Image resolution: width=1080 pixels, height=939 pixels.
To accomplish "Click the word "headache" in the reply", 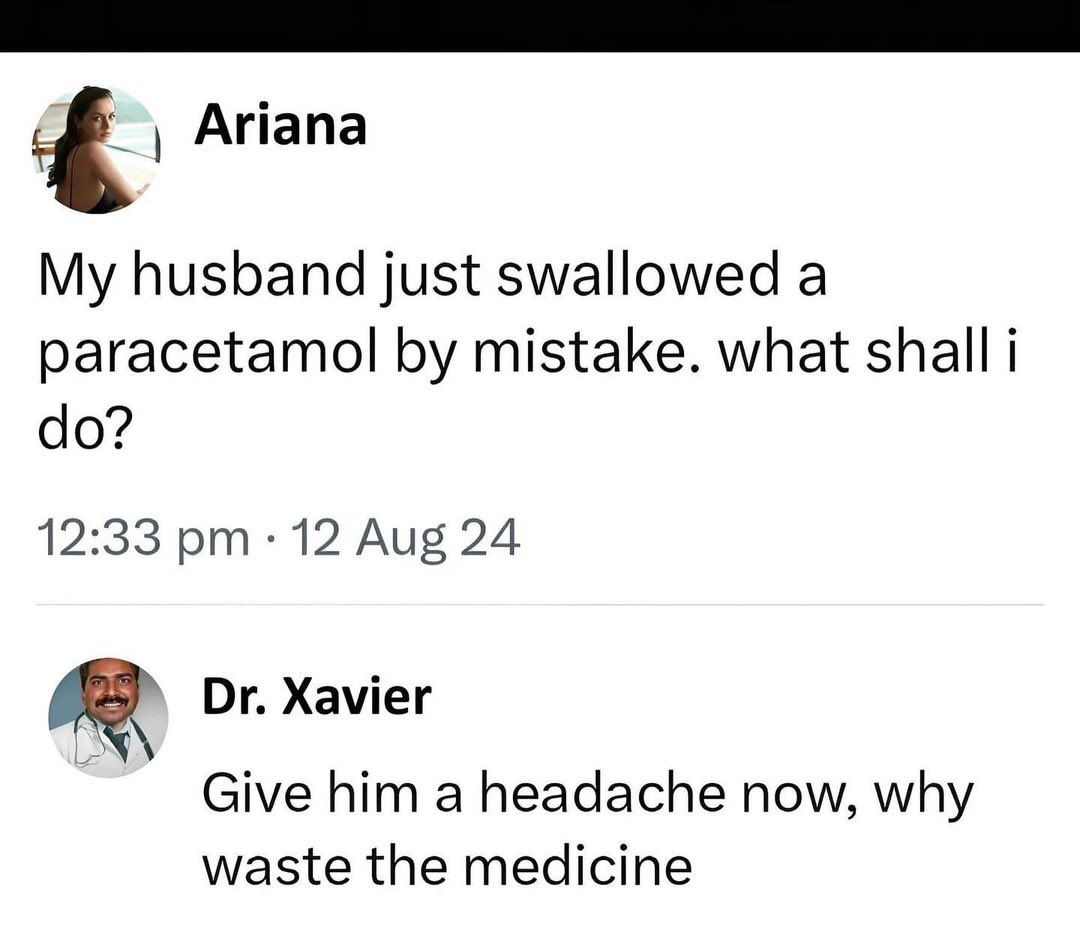I will click(598, 794).
